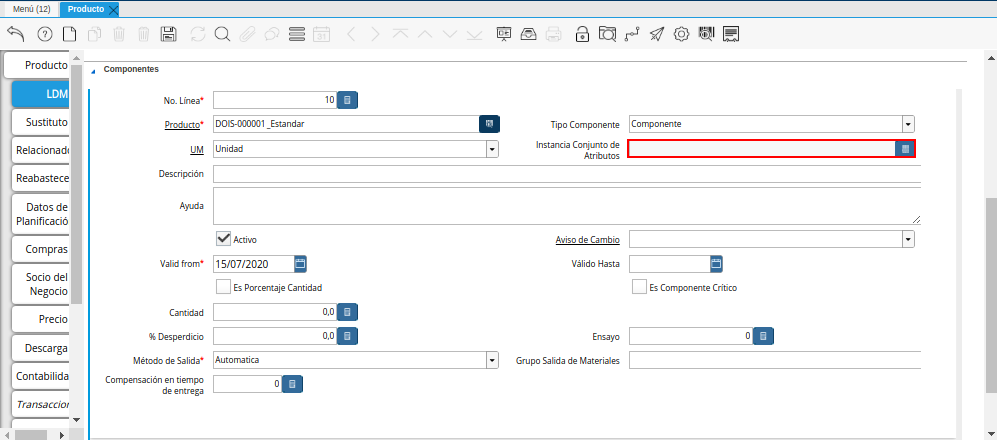Open the Compras side tab
Screen dimensions: 997x440
(41, 248)
